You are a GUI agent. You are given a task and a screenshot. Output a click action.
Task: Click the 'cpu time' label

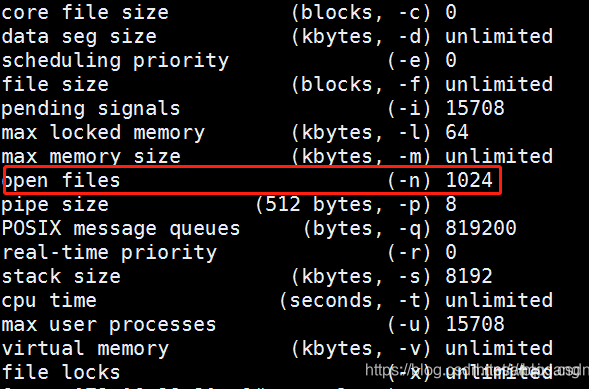coord(49,302)
